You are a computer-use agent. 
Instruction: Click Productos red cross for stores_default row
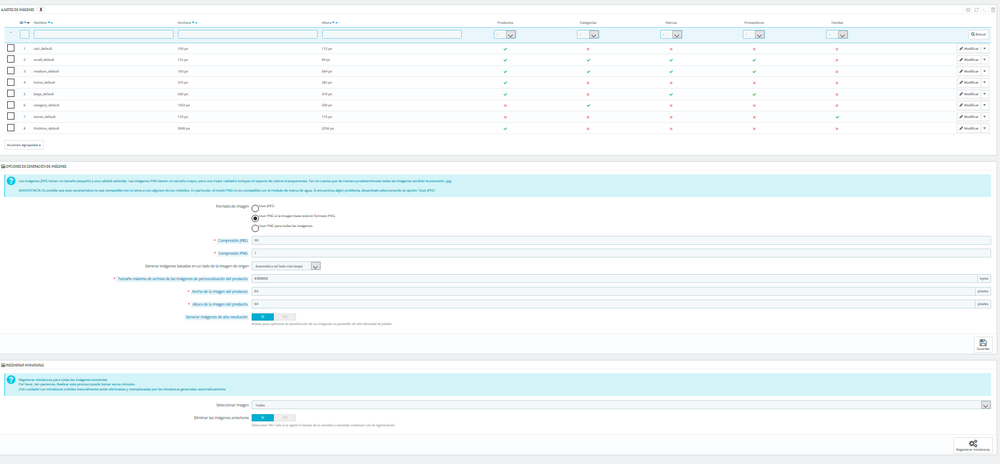[x=505, y=117]
